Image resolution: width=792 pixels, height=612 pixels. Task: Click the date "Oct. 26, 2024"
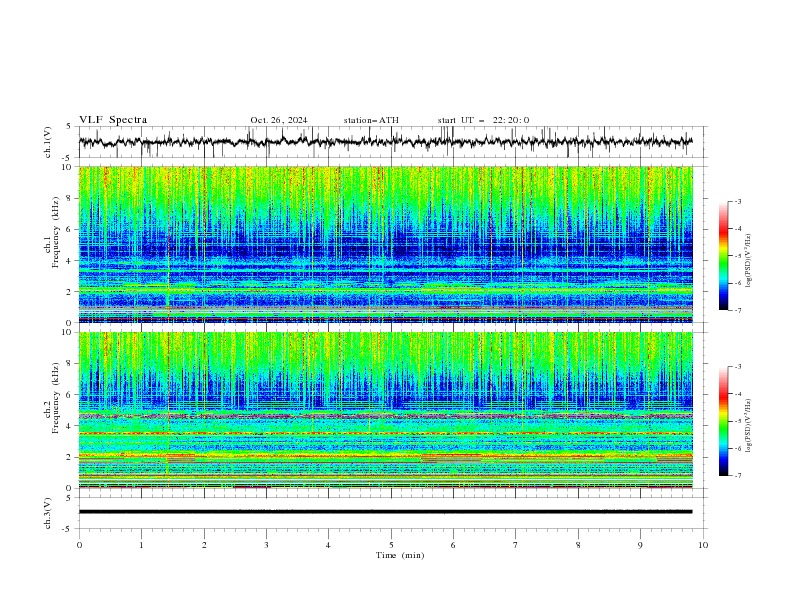pyautogui.click(x=279, y=120)
